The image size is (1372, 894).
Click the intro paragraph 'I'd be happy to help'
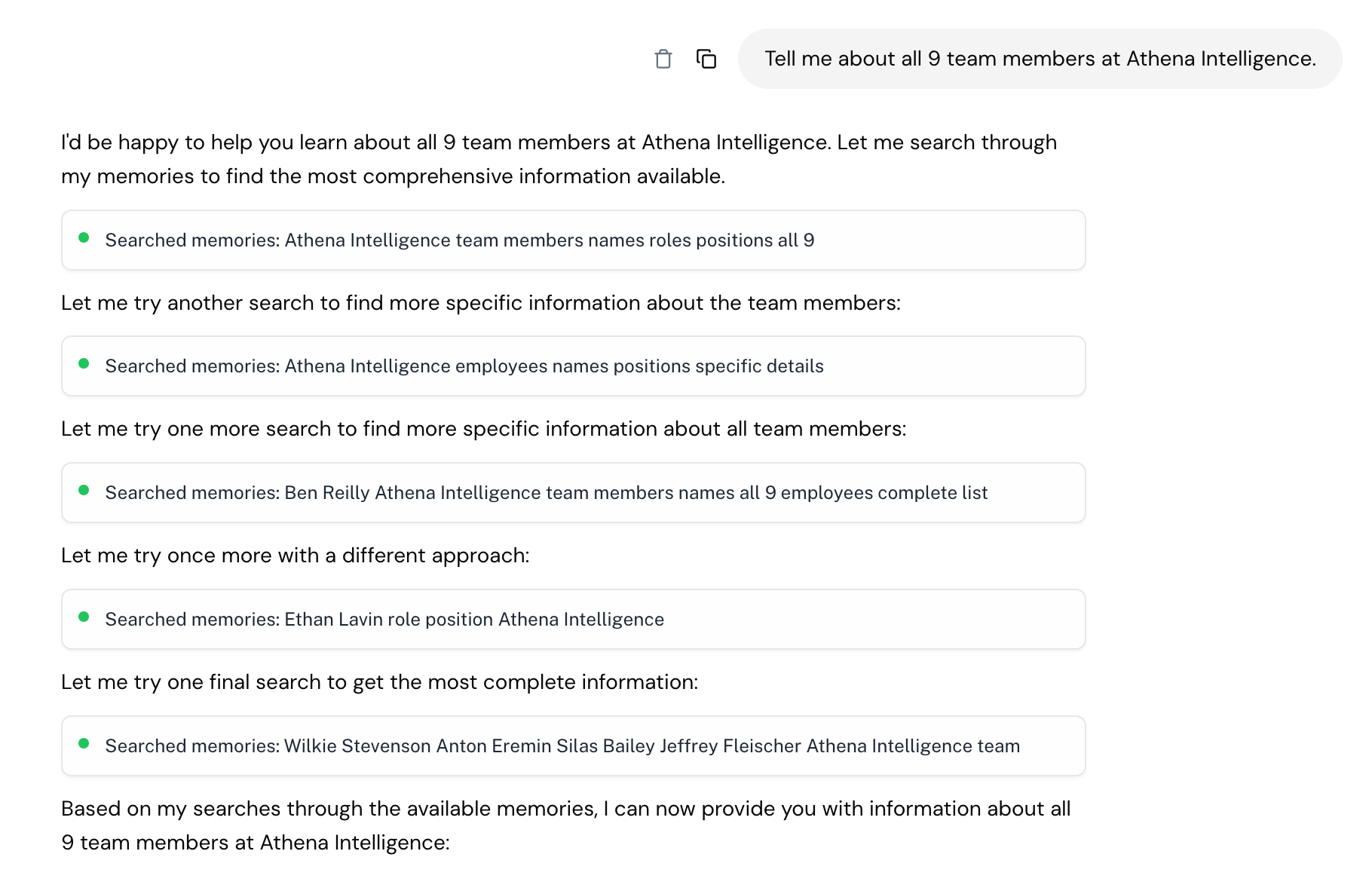(559, 159)
